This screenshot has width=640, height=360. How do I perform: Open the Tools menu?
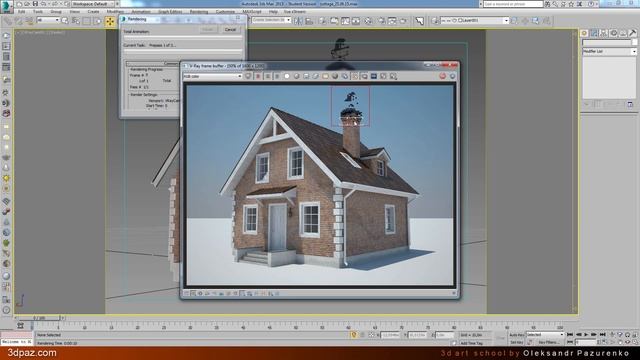pyautogui.click(x=38, y=11)
